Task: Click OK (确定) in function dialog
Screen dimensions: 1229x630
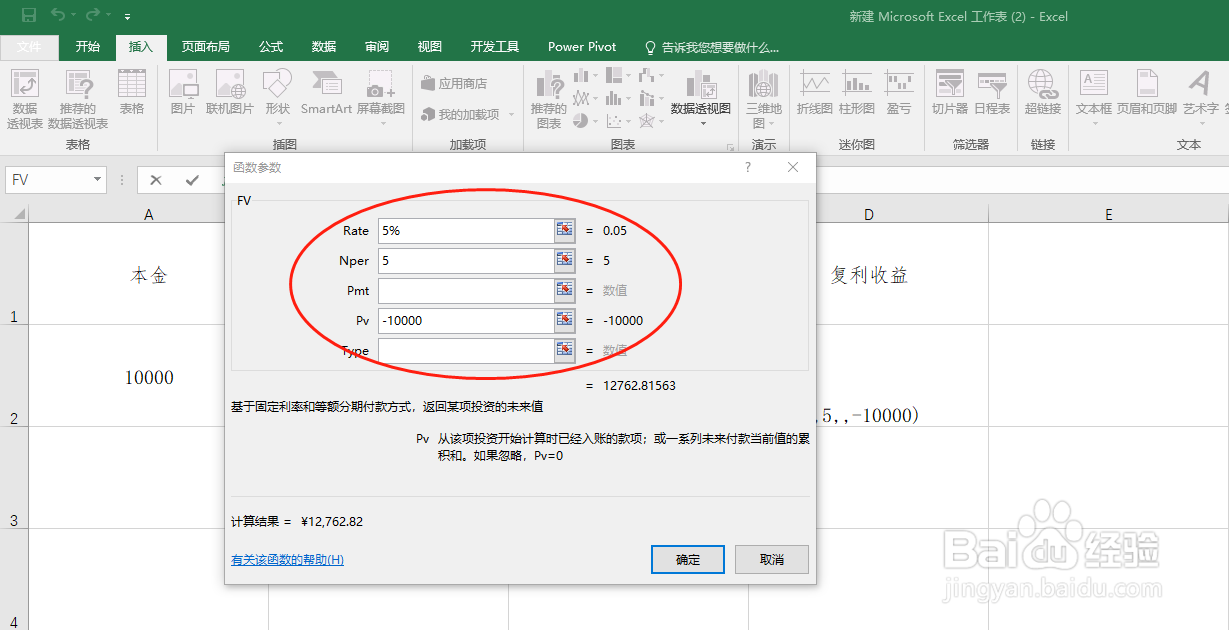Action: pos(688,559)
